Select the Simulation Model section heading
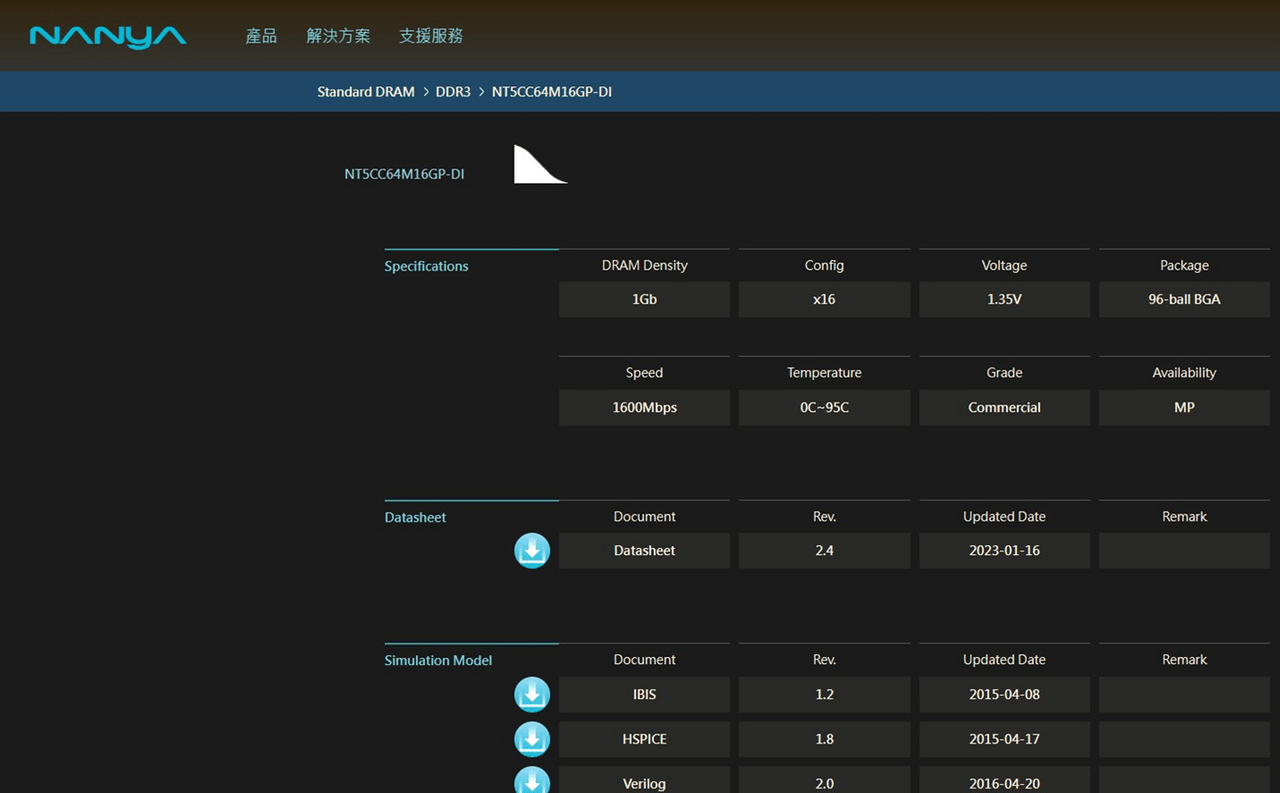1280x793 pixels. tap(438, 660)
